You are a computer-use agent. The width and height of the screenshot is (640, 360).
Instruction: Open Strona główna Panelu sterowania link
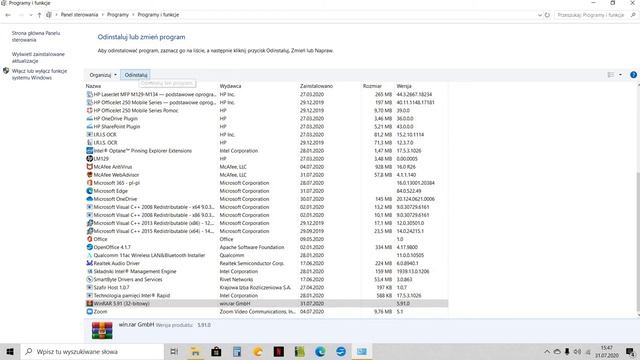click(x=36, y=36)
